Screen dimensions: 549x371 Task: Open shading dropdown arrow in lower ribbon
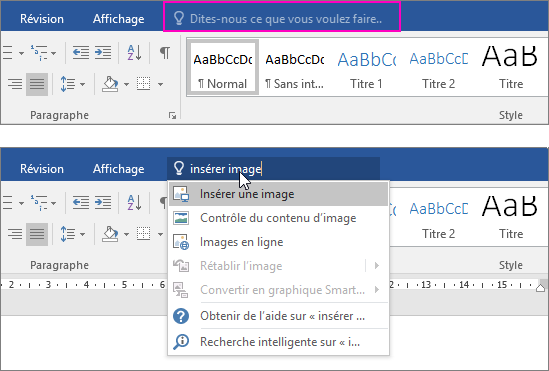126,234
